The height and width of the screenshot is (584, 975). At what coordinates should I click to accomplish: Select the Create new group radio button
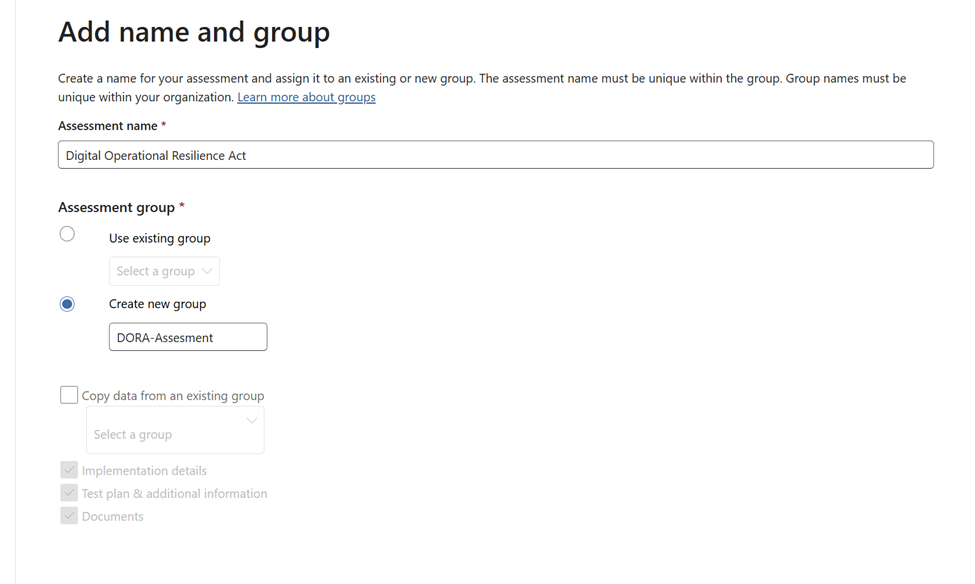(67, 304)
